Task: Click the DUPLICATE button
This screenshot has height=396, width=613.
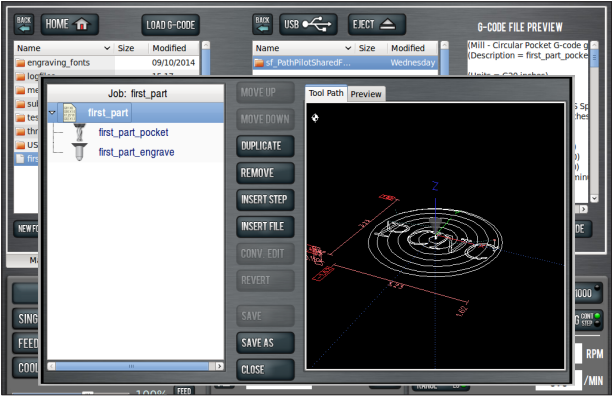Action: [265, 146]
